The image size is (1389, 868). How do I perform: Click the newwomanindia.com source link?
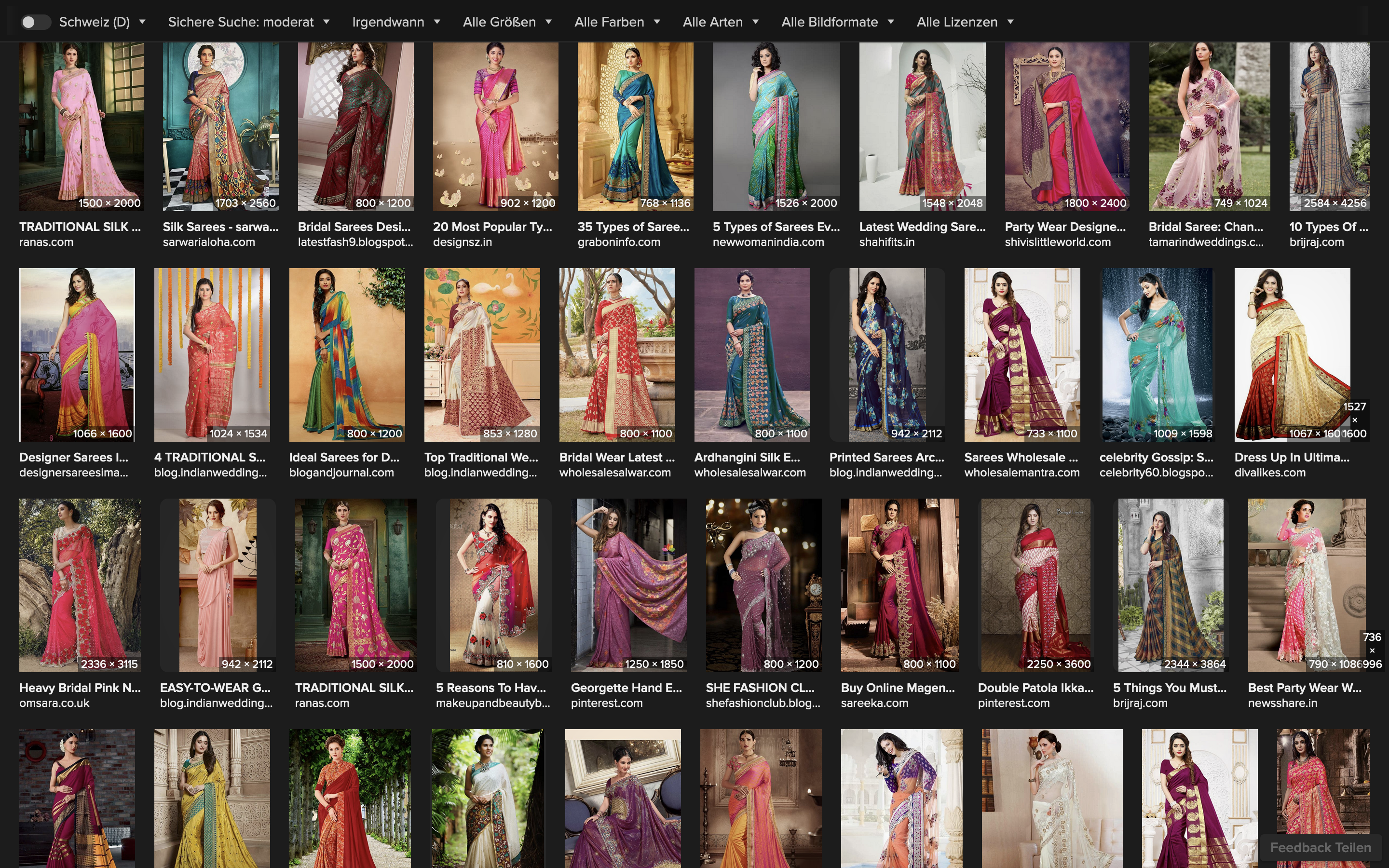pyautogui.click(x=768, y=242)
